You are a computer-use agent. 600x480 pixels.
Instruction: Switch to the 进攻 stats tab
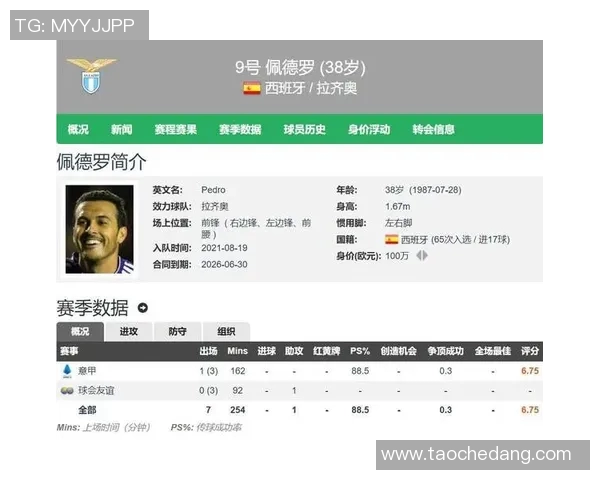[129, 331]
